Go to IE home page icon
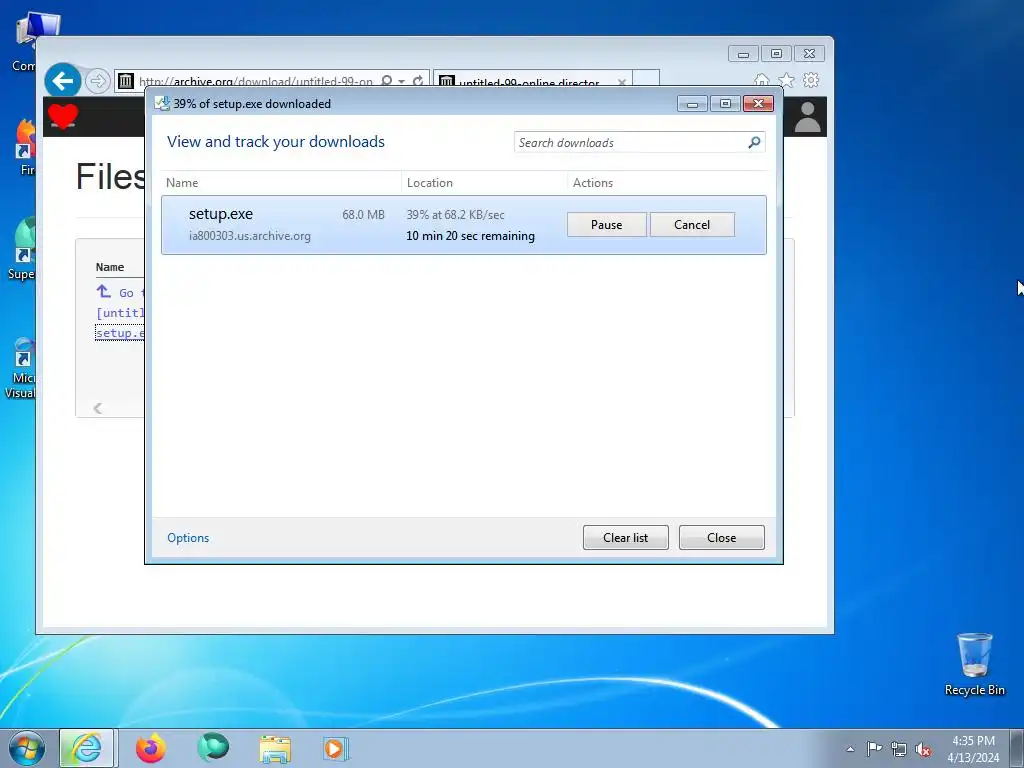 click(761, 80)
